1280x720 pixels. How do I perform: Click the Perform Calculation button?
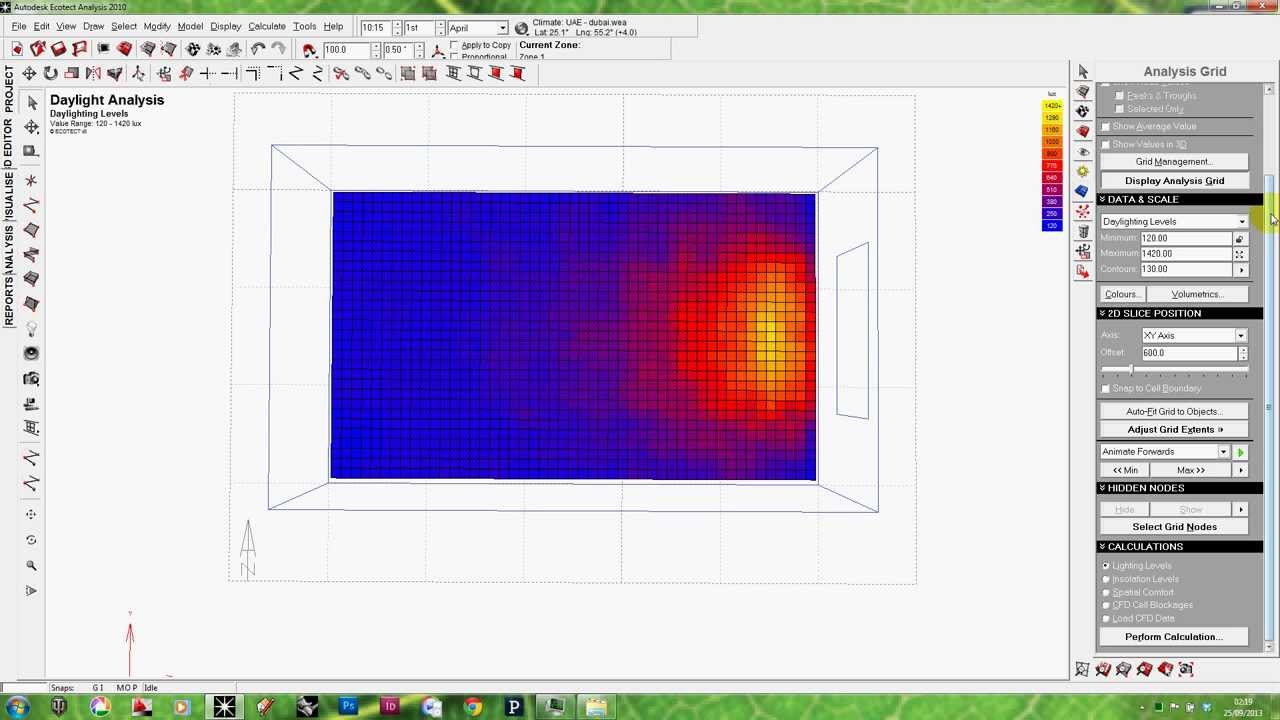pos(1173,637)
